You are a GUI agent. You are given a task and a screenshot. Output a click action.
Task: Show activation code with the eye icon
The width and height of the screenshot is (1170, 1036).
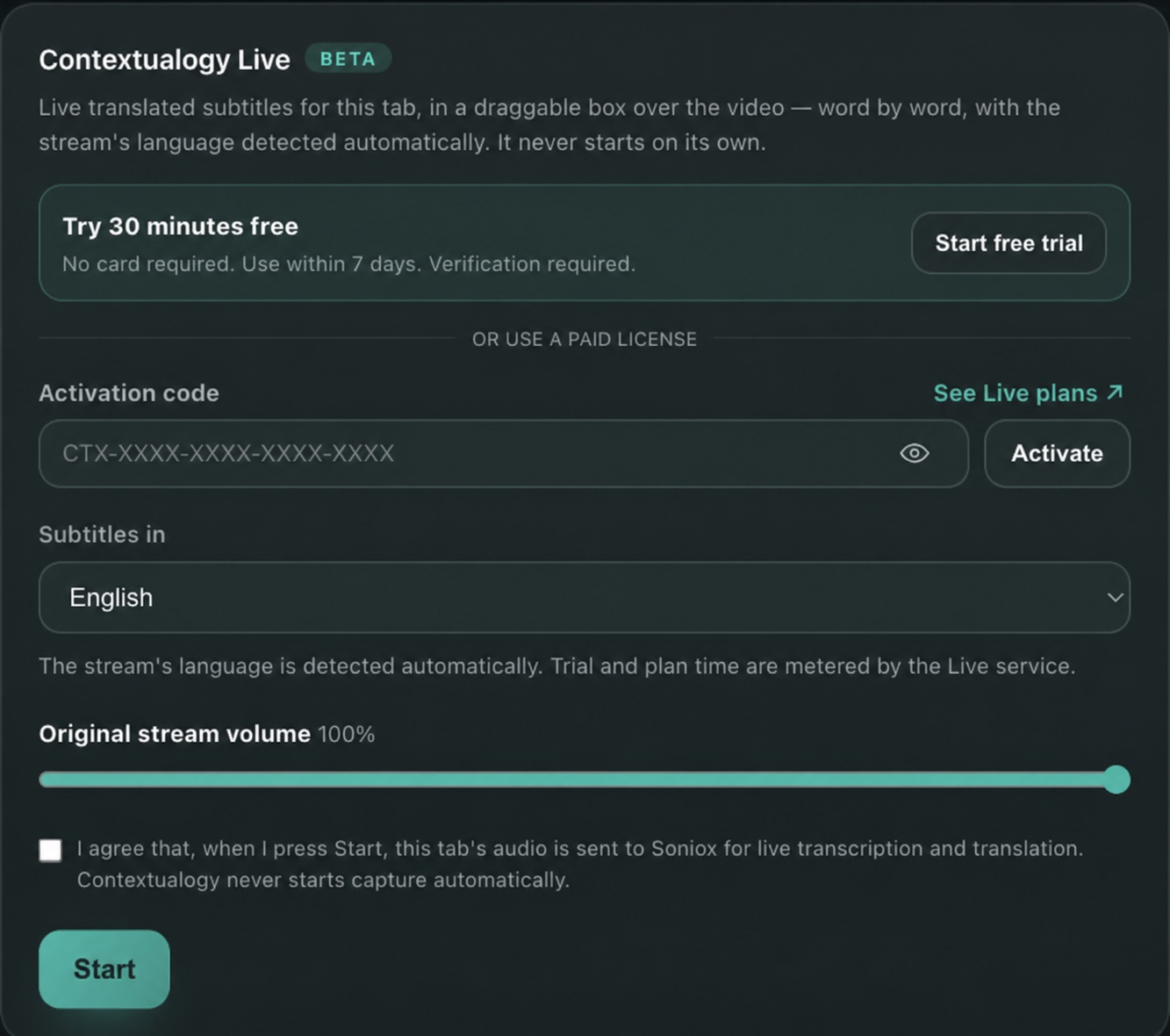(x=914, y=453)
